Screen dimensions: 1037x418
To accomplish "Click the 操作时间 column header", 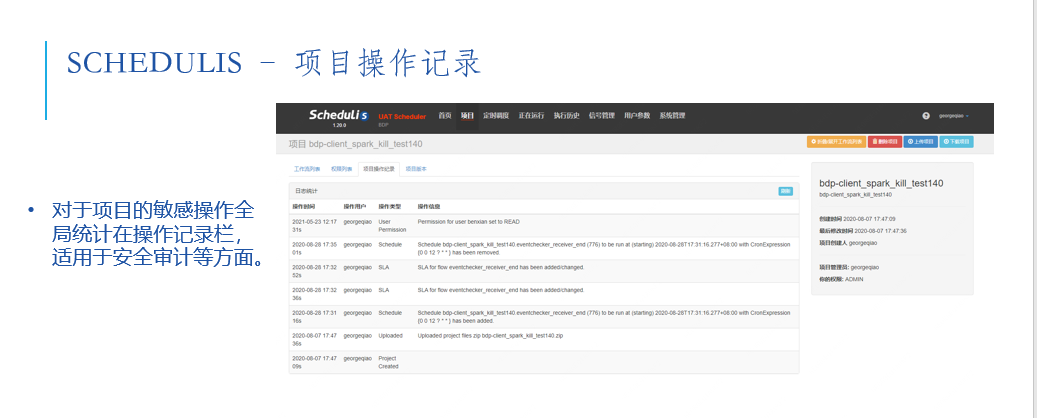I will tap(302, 206).
